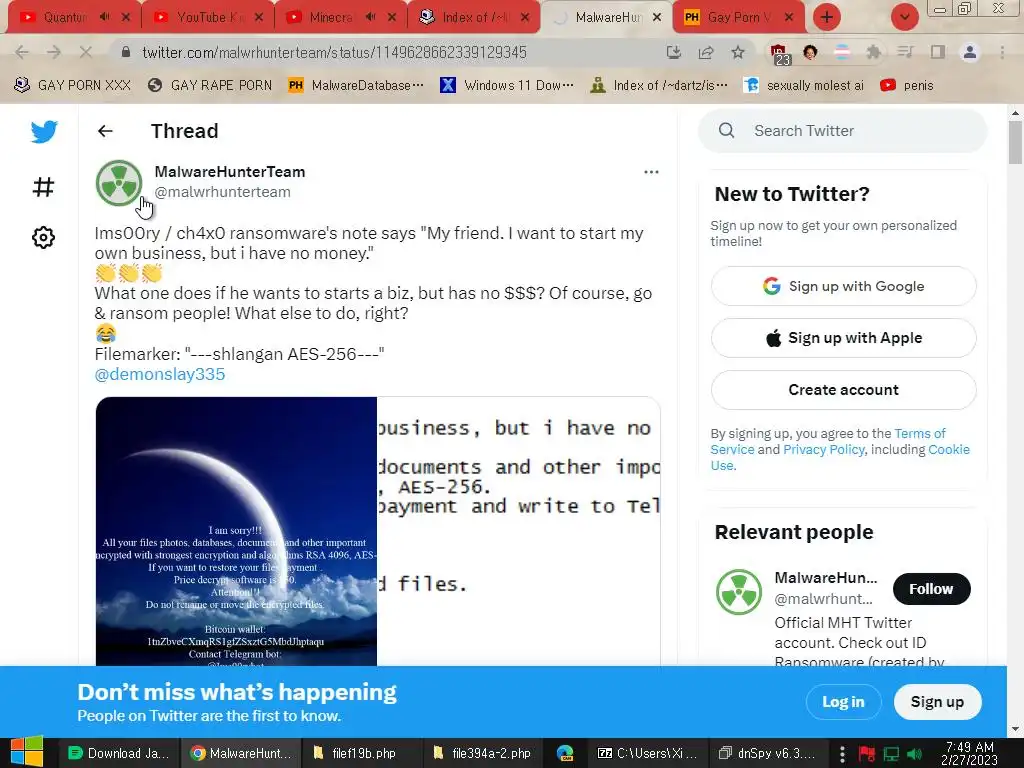
Task: Click MalwareHunterTeam avatar in Relevant people
Action: (x=739, y=592)
